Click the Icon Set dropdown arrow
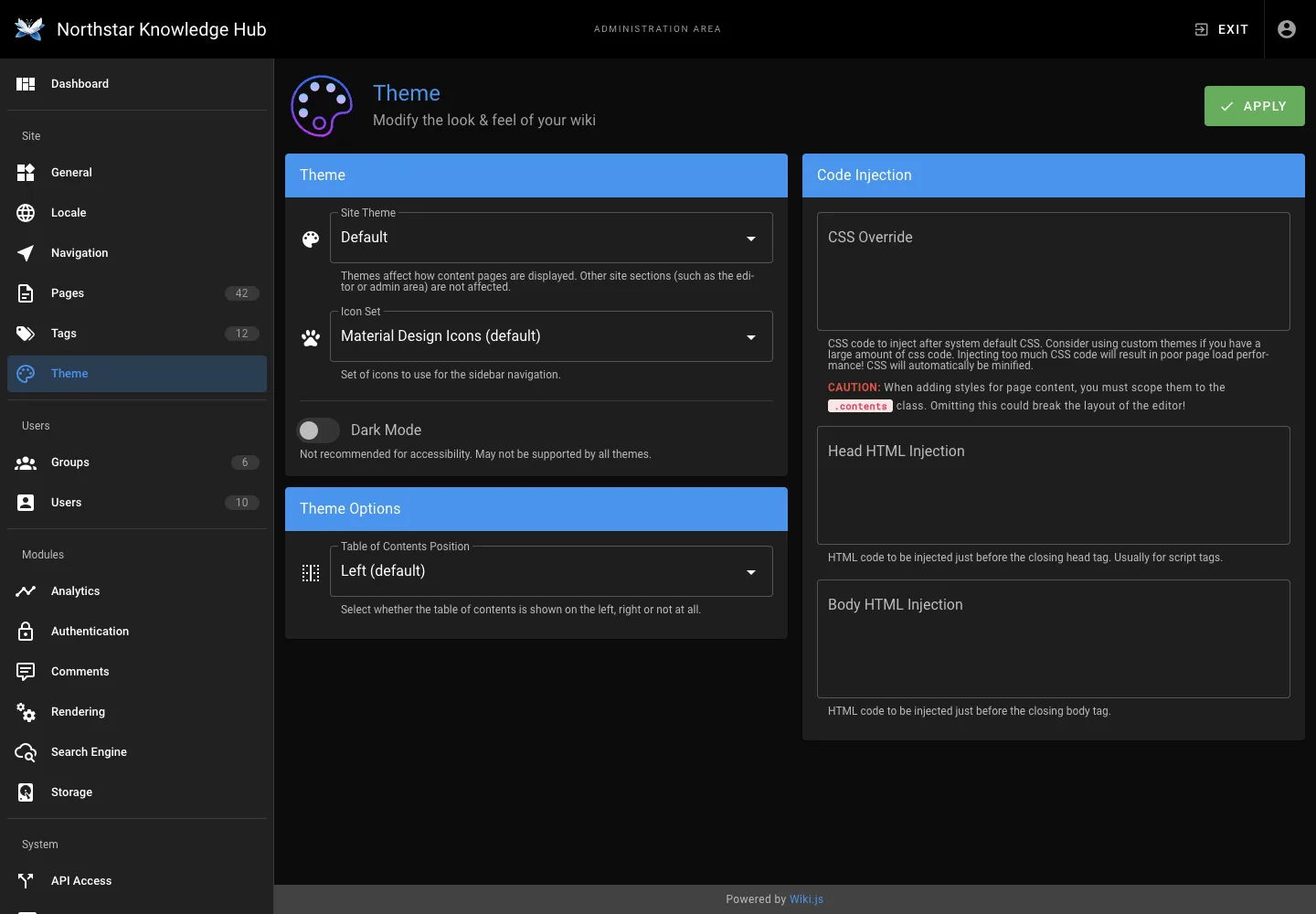 (x=751, y=337)
